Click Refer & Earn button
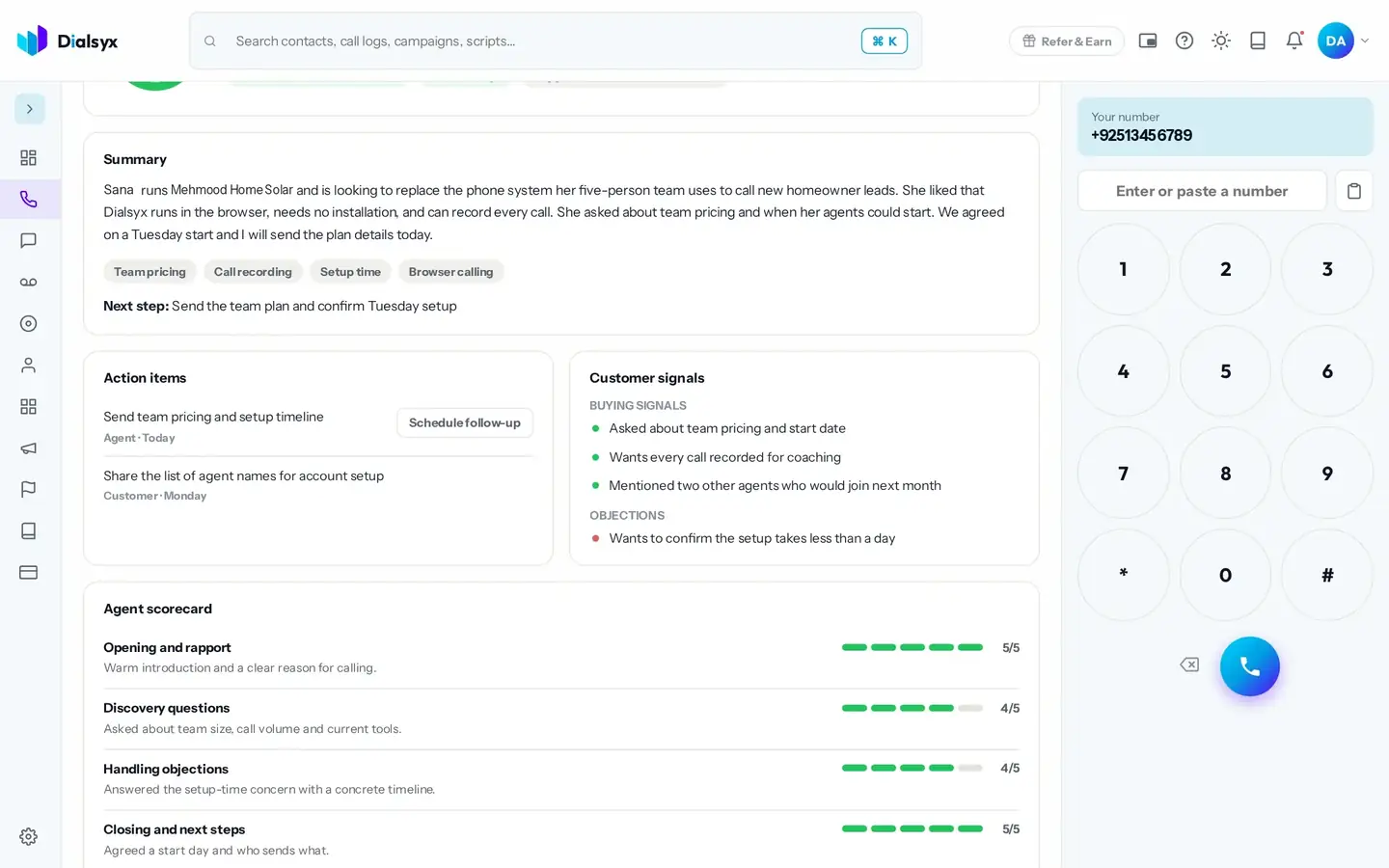The height and width of the screenshot is (868, 1389). [1067, 41]
